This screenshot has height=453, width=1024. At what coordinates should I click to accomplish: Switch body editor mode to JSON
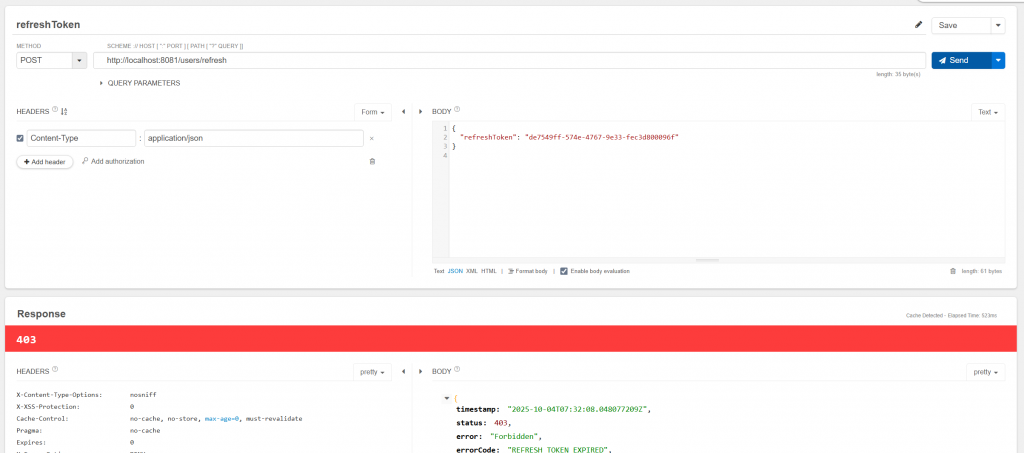(455, 271)
